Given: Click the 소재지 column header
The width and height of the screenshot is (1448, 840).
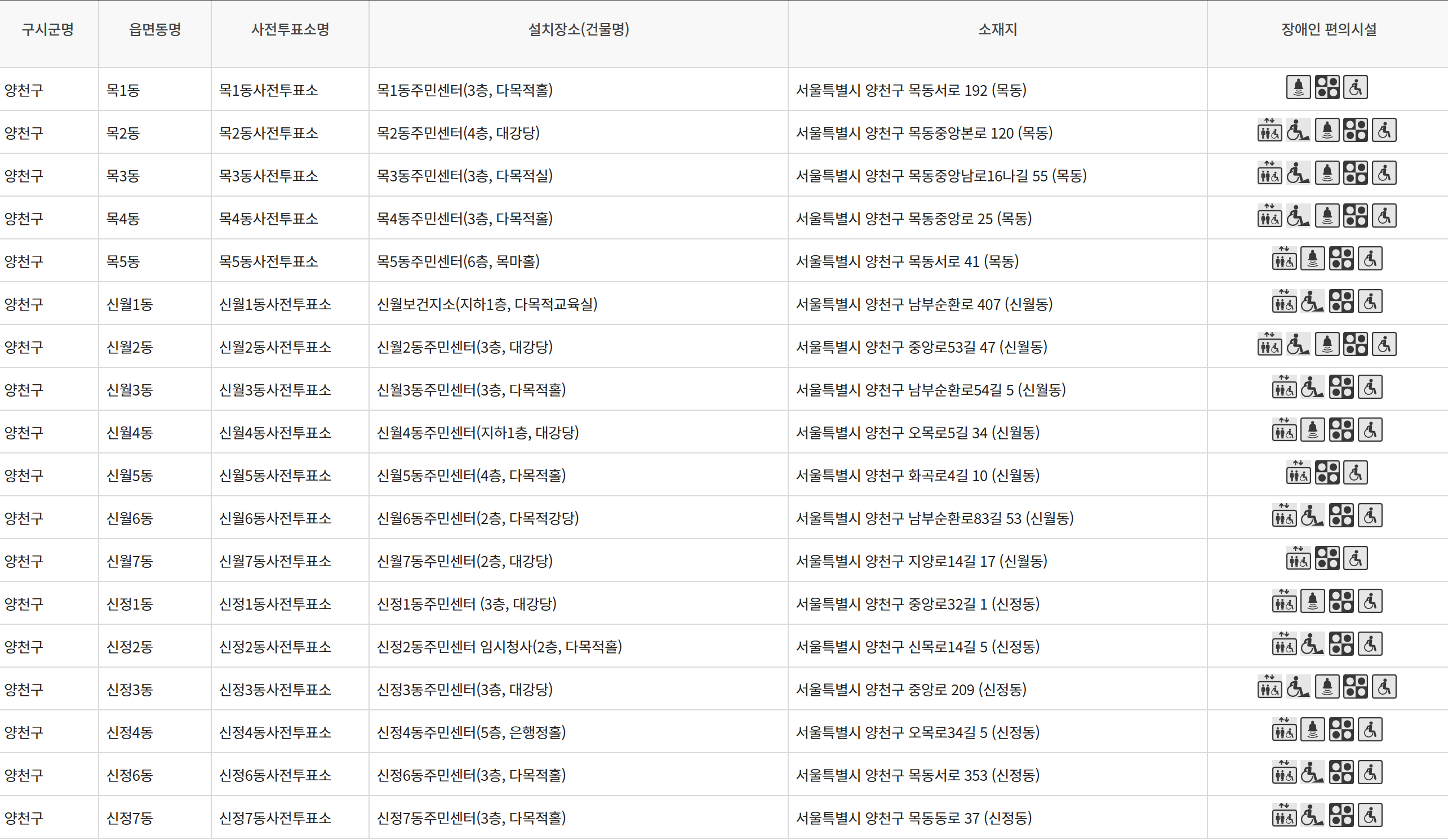Looking at the screenshot, I should click(997, 30).
